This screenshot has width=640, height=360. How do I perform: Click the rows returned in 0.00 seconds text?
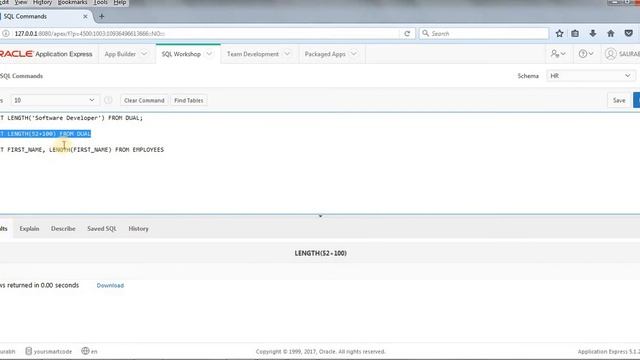[39, 285]
